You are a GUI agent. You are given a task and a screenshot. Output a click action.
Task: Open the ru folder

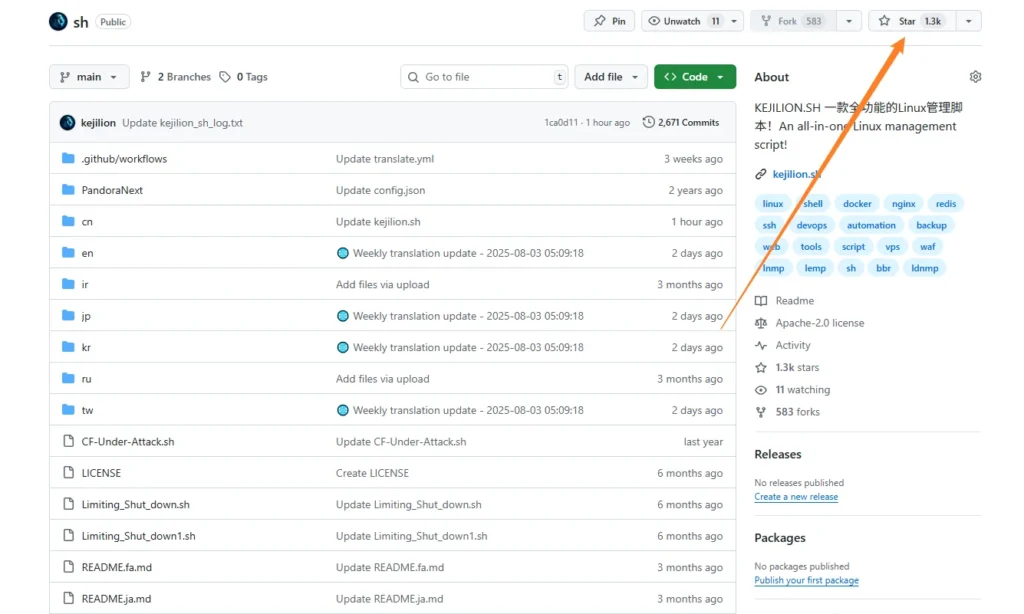tap(86, 379)
